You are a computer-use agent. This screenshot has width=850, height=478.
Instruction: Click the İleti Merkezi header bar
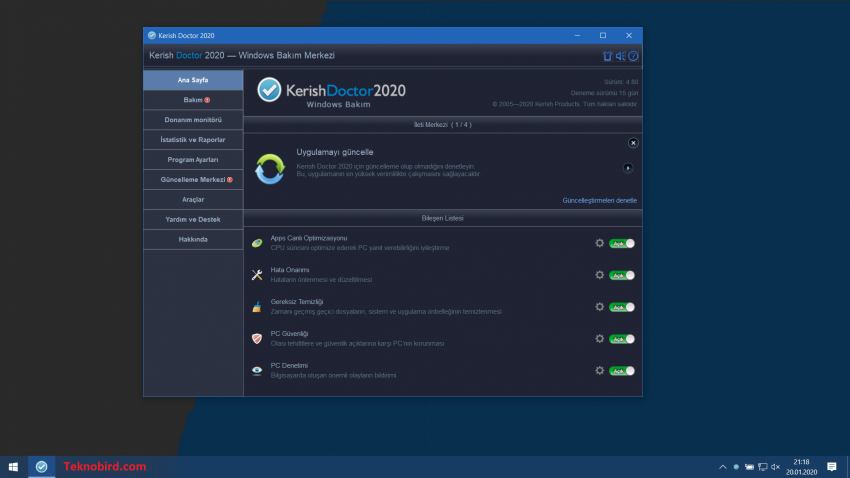click(442, 125)
